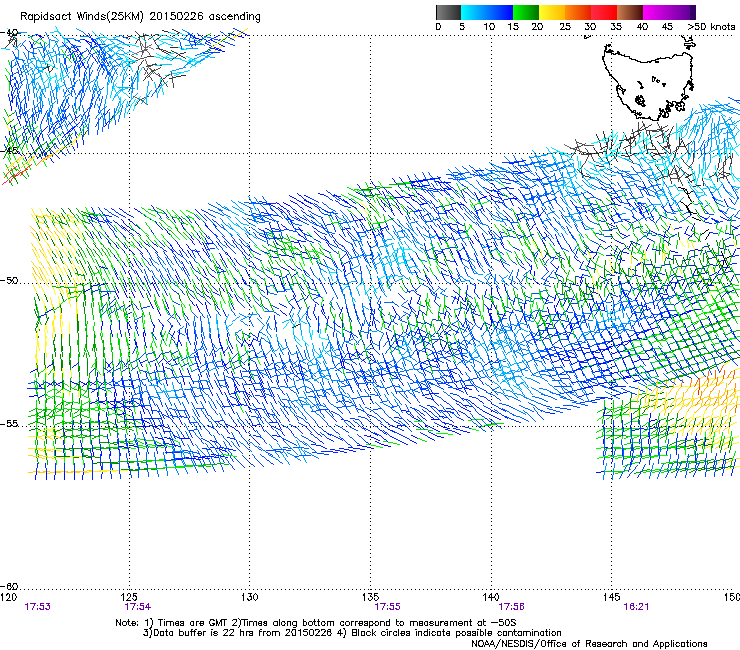This screenshot has height=650, width=740.
Task: Click the brown 35–40 knots legend segment
Action: click(x=630, y=12)
